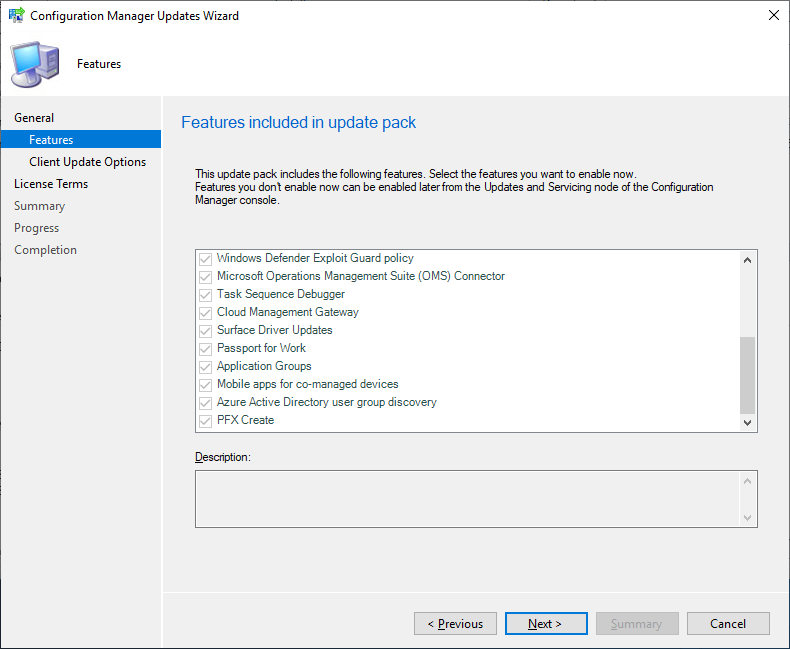Click the Previous button

coord(455,624)
